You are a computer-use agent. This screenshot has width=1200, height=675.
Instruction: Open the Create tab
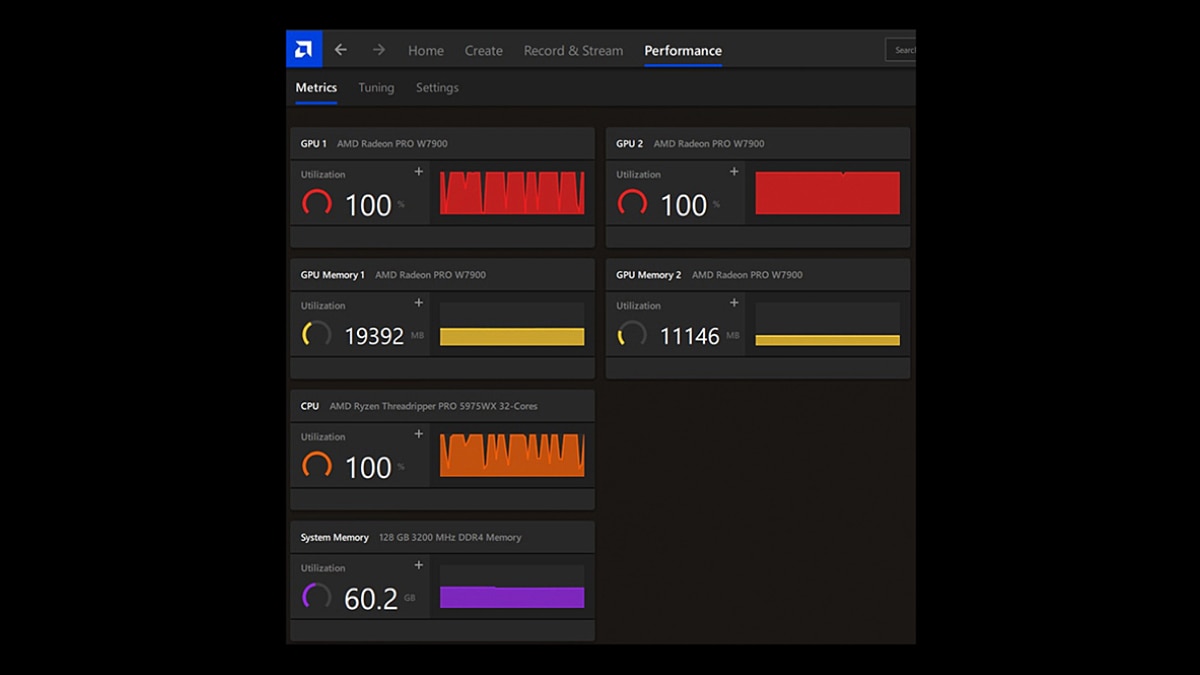pos(484,51)
